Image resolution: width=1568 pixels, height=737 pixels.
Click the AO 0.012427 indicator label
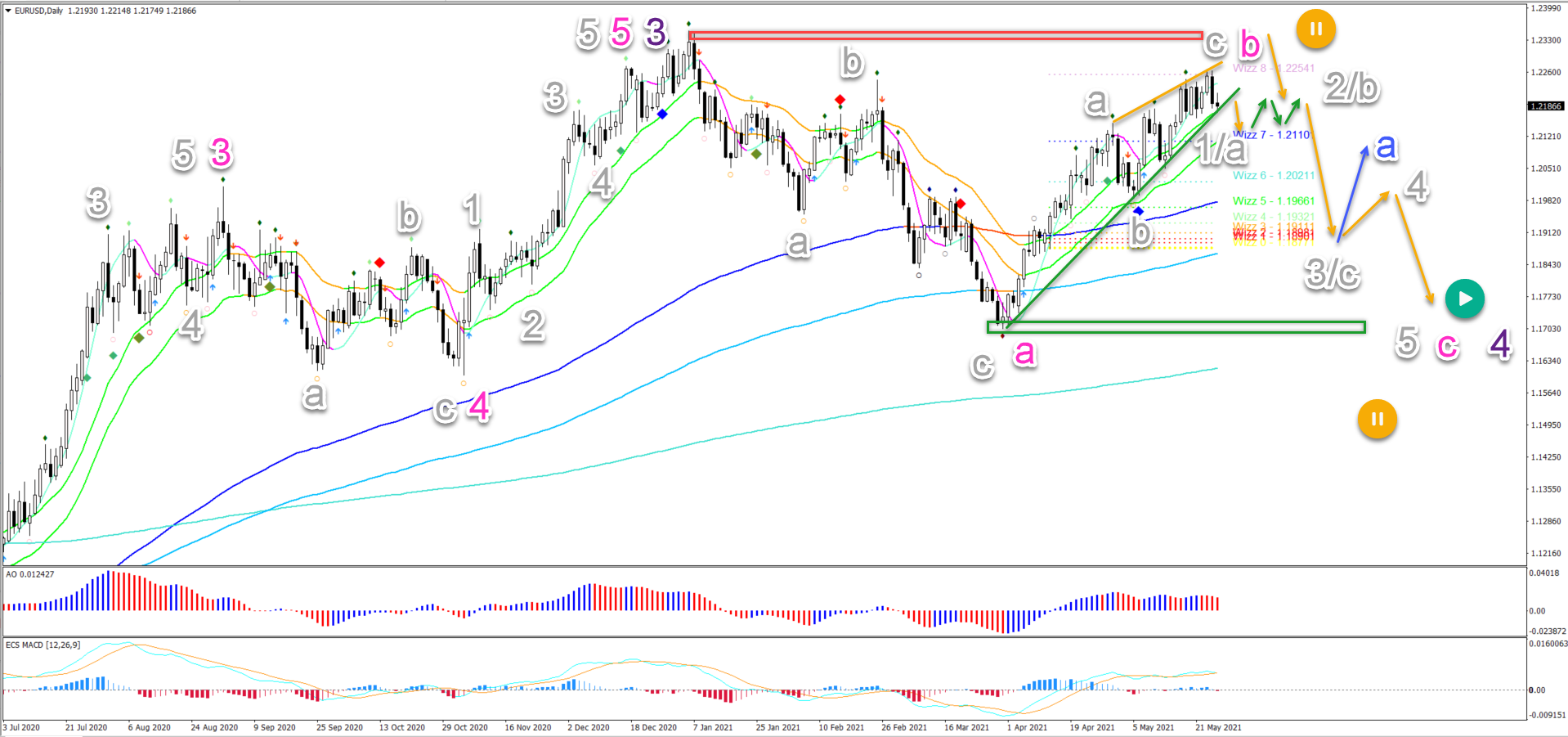tap(30, 574)
